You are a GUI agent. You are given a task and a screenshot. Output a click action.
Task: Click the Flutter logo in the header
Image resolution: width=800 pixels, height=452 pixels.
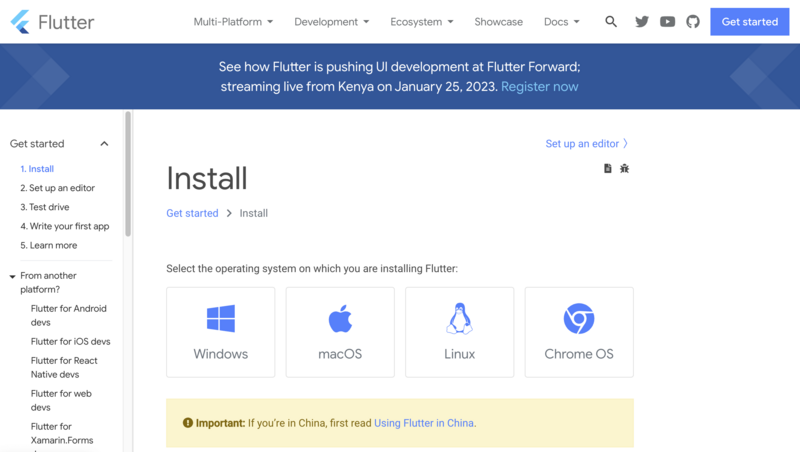point(52,22)
